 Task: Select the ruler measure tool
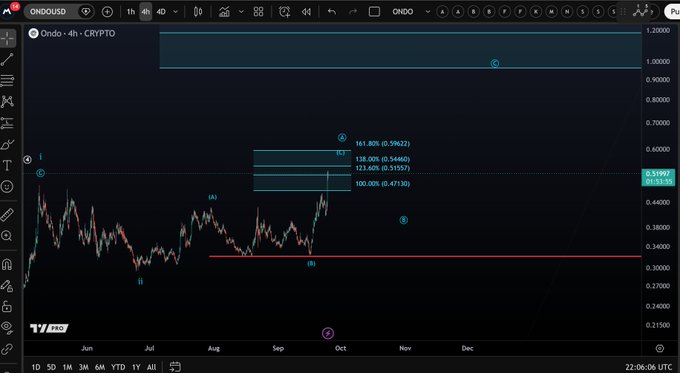click(x=7, y=215)
